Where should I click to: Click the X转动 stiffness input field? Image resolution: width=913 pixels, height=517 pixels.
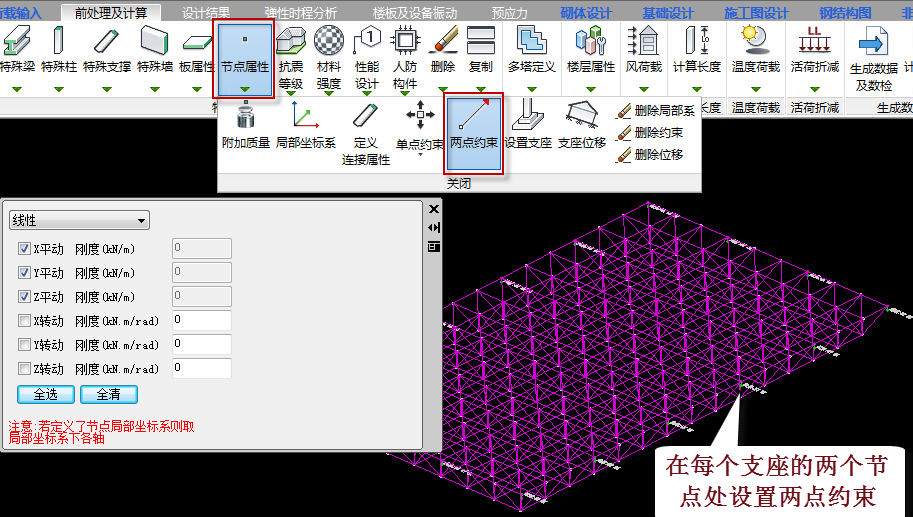[x=201, y=320]
